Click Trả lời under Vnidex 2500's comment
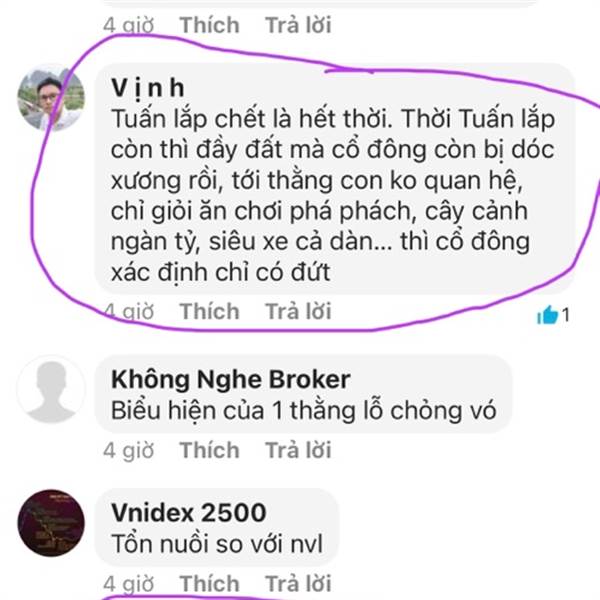The image size is (600, 600). click(298, 583)
